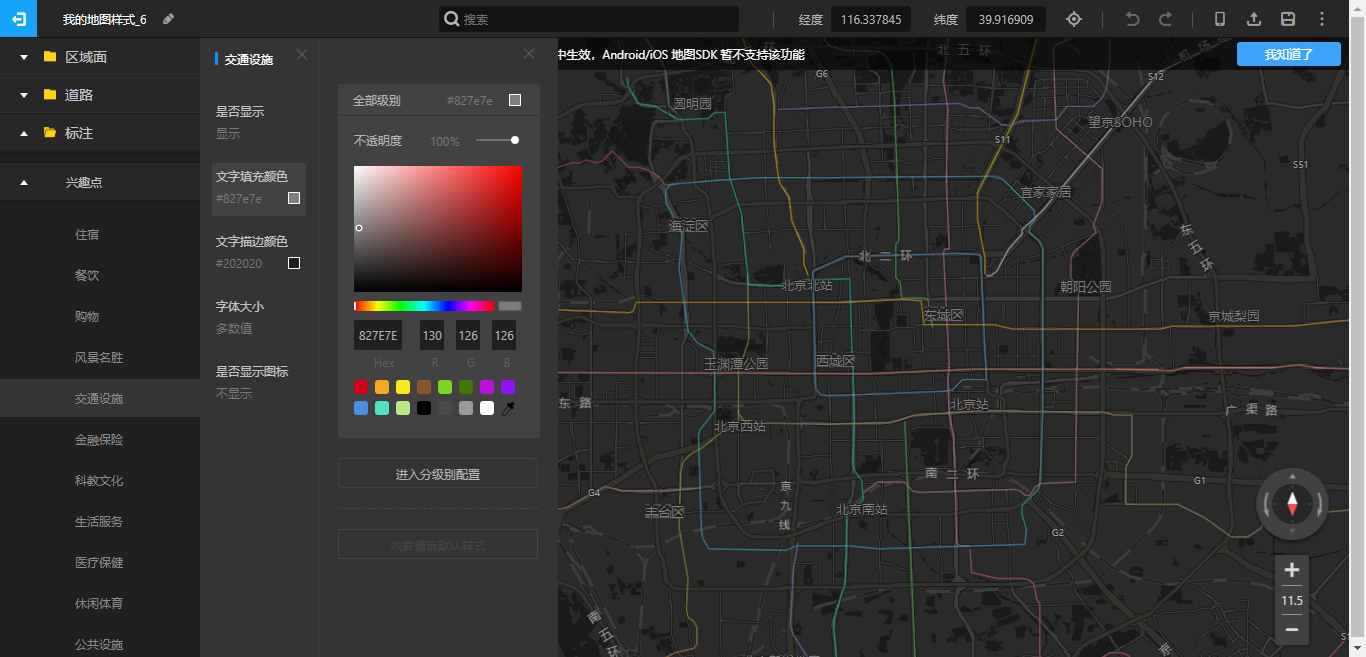Viewport: 1366px width, 657px height.
Task: Click the 我知道了 button
Action: pyautogui.click(x=1289, y=55)
